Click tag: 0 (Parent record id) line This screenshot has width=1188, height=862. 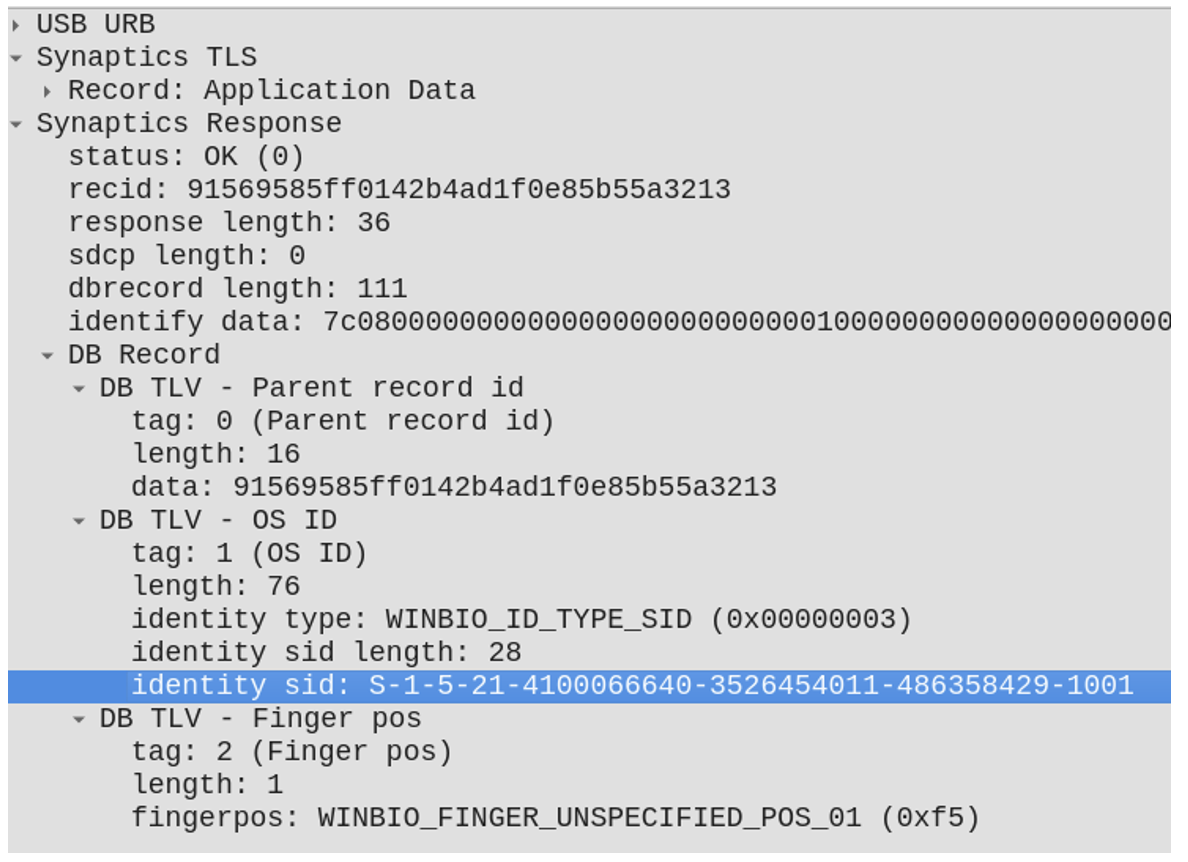pyautogui.click(x=342, y=421)
